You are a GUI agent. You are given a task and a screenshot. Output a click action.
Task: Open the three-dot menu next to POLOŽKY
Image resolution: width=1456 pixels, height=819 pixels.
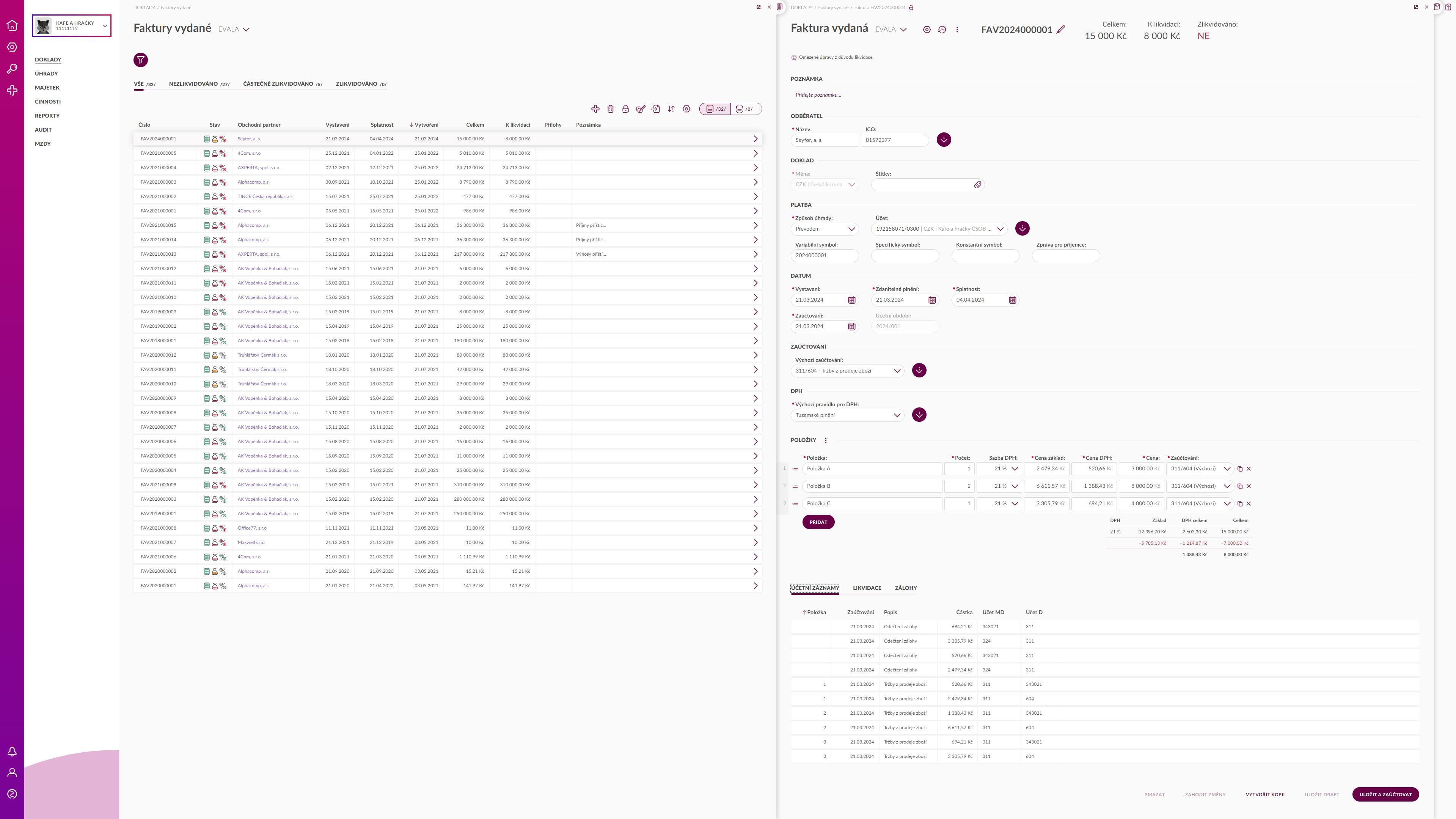click(825, 440)
